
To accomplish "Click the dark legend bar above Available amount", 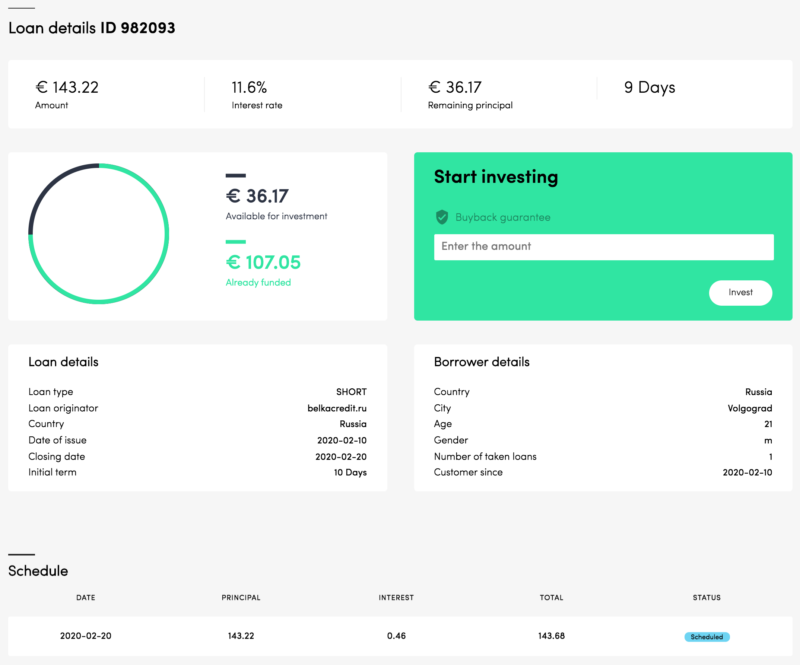I will 236,176.
